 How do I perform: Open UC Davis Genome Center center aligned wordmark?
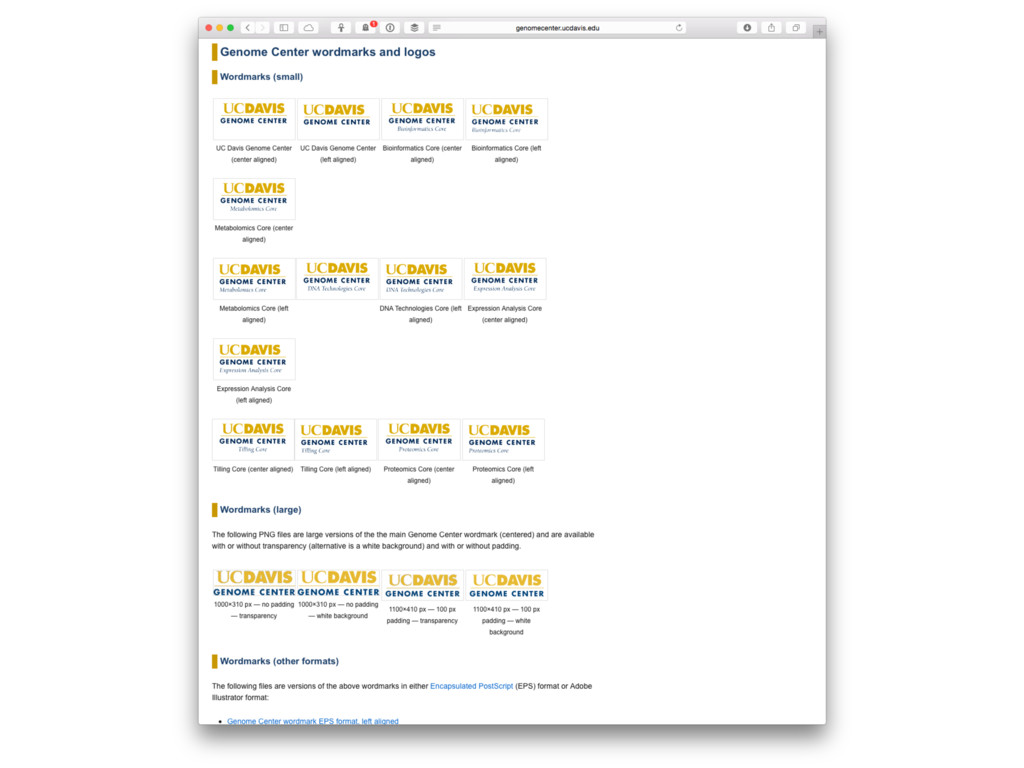click(254, 119)
